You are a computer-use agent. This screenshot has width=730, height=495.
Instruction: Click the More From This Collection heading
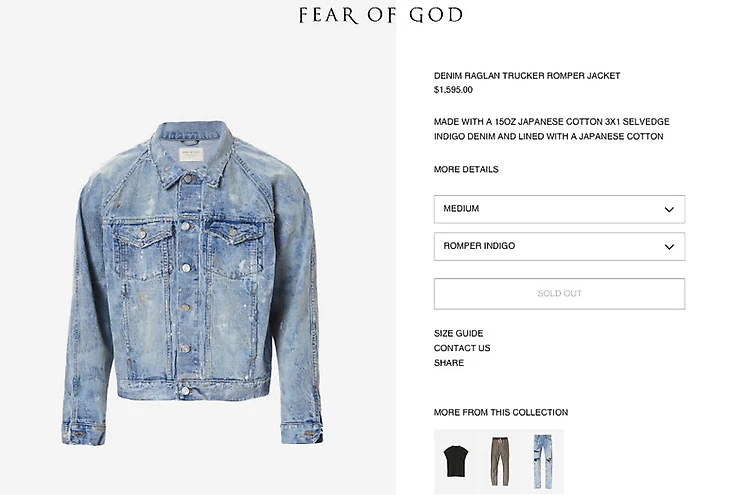(x=501, y=413)
